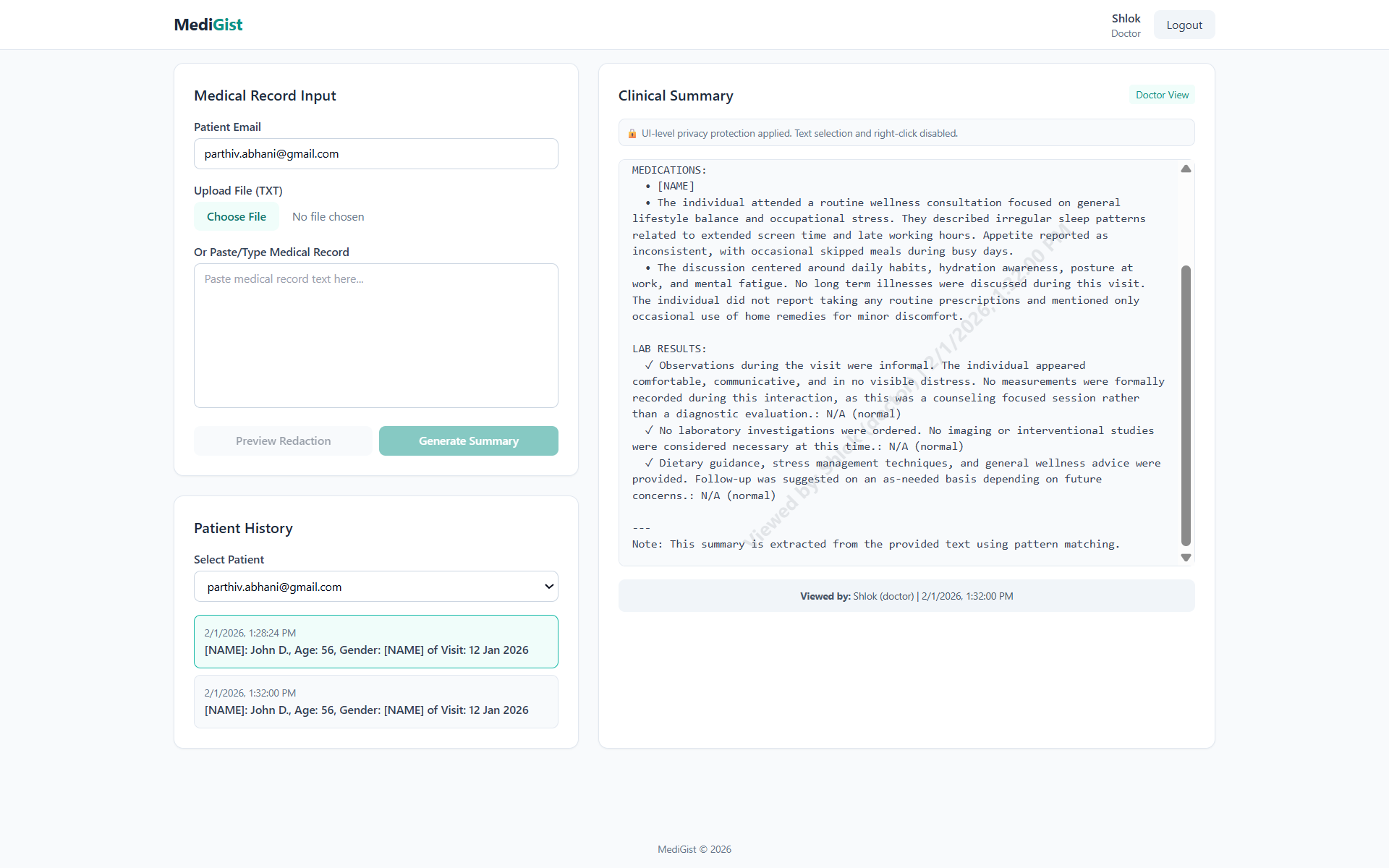This screenshot has width=1389, height=868.
Task: Click the MediGist © 2026 footer text
Action: point(694,848)
